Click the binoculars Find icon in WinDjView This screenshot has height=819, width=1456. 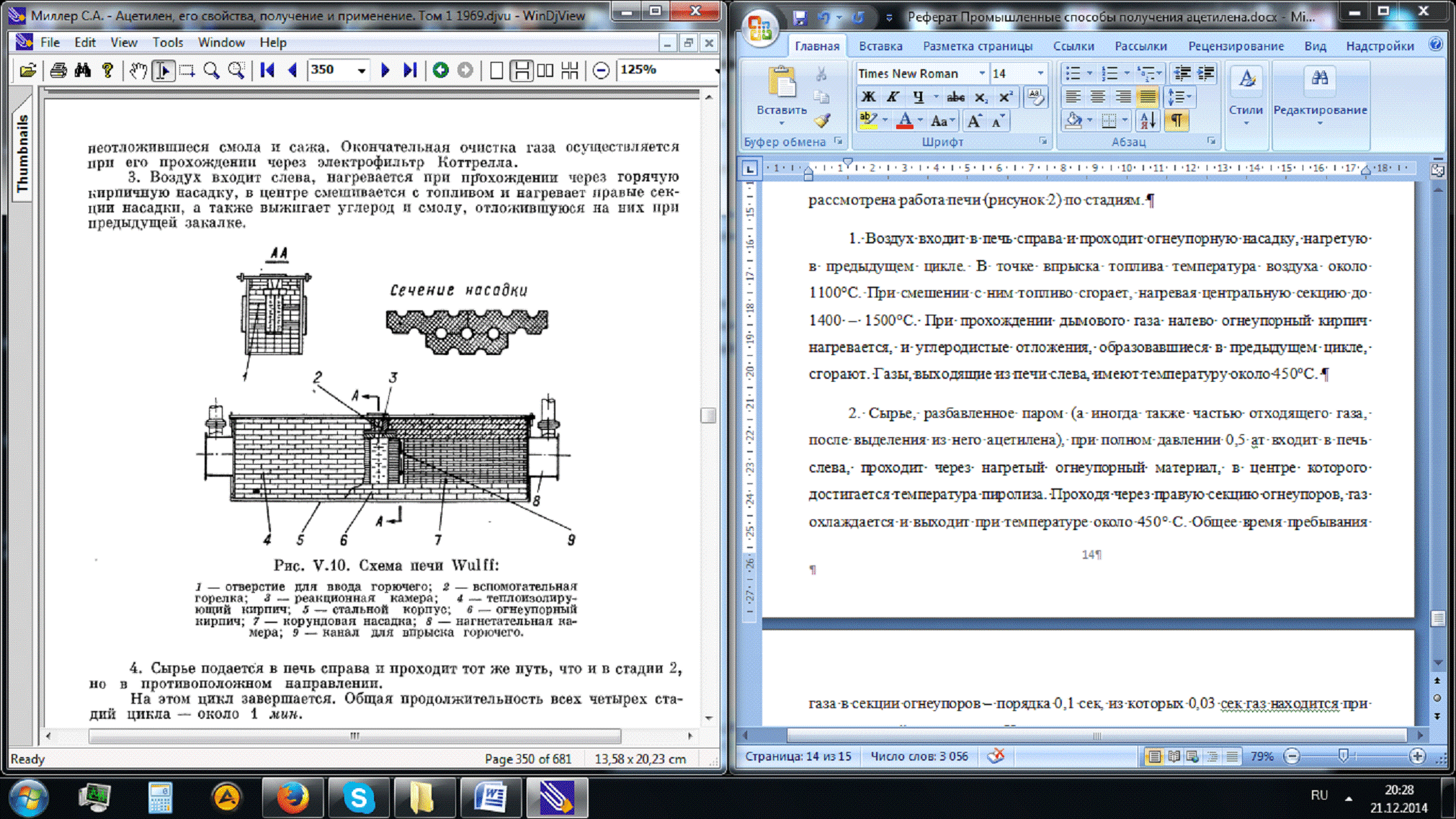coord(83,70)
